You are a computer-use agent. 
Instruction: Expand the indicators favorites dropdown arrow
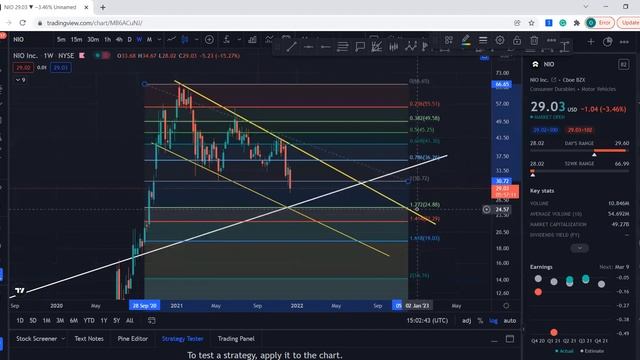(x=239, y=40)
